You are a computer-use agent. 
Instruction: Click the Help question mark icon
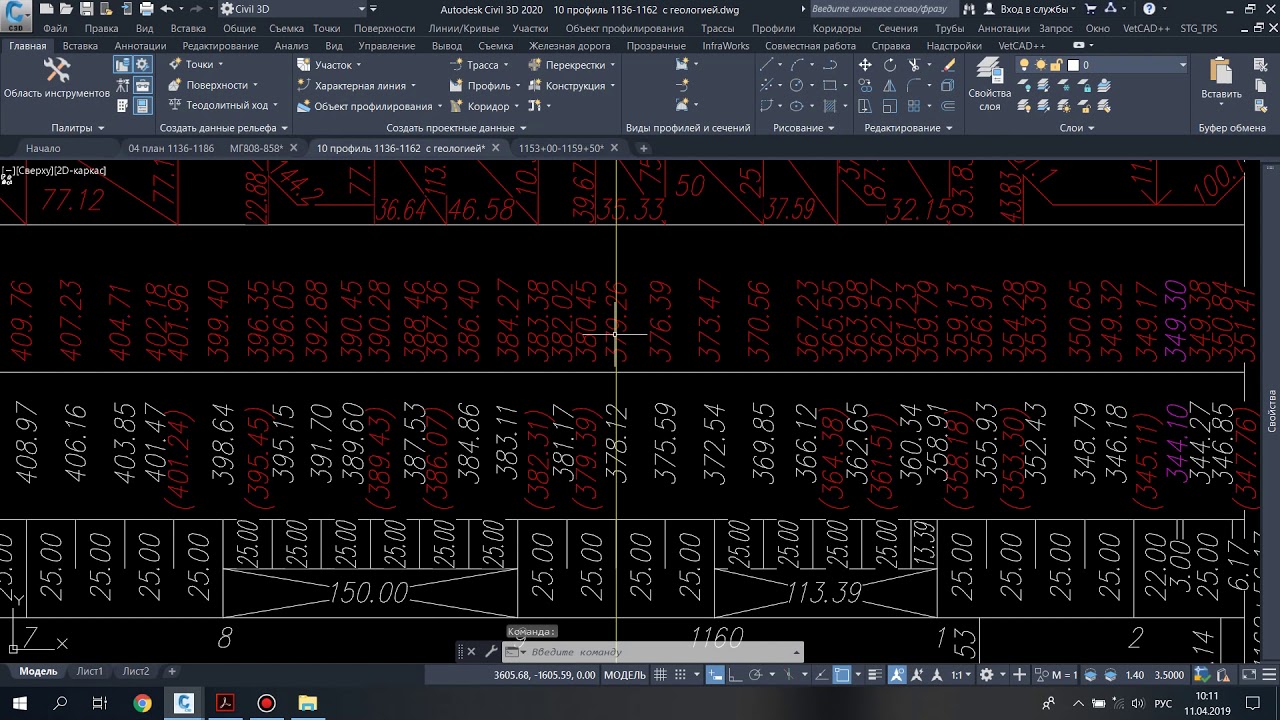[1148, 9]
